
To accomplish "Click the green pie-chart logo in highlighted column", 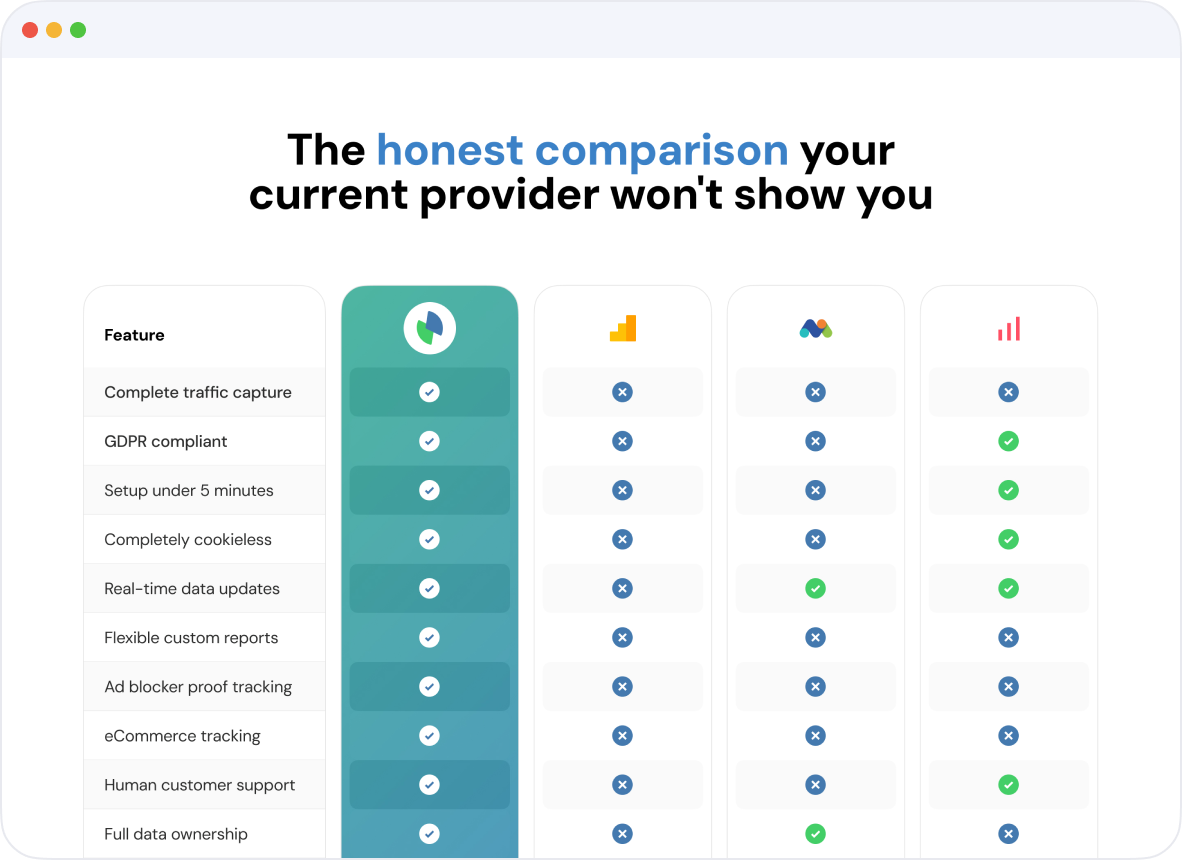I will (x=430, y=329).
